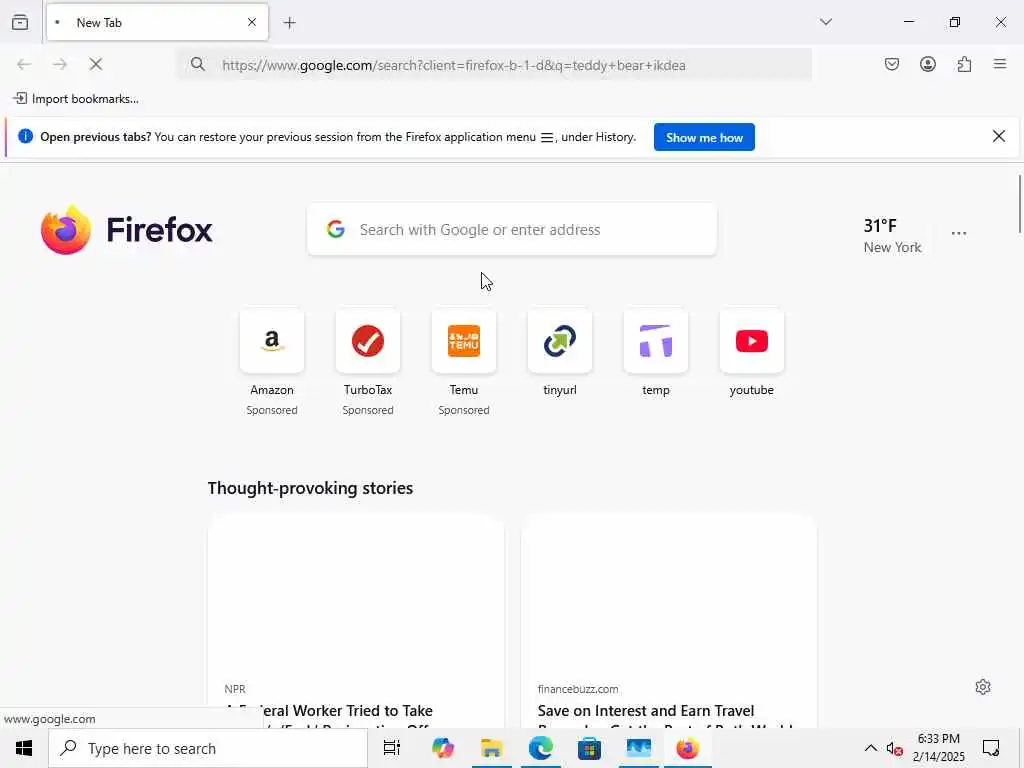Open the landscape-picture app icon on the taskbar
The width and height of the screenshot is (1024, 768).
[x=638, y=748]
